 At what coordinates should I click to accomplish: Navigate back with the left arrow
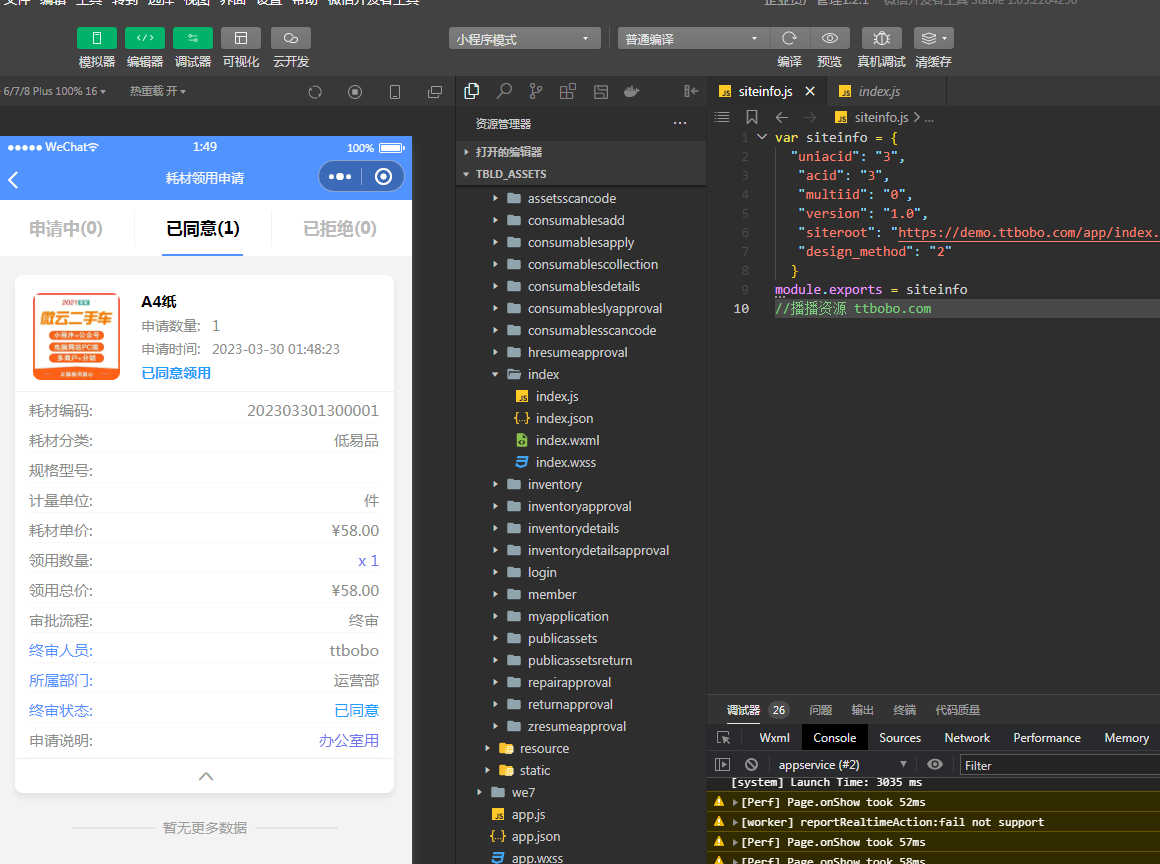pos(782,117)
